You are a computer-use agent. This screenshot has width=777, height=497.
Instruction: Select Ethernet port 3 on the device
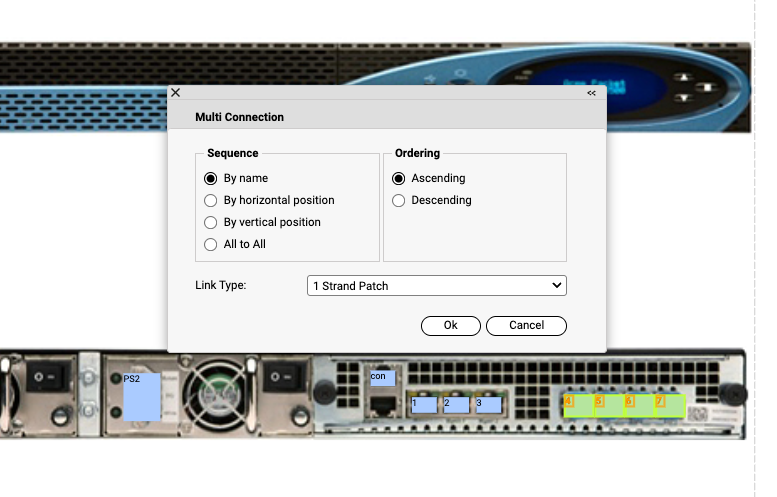[x=487, y=405]
